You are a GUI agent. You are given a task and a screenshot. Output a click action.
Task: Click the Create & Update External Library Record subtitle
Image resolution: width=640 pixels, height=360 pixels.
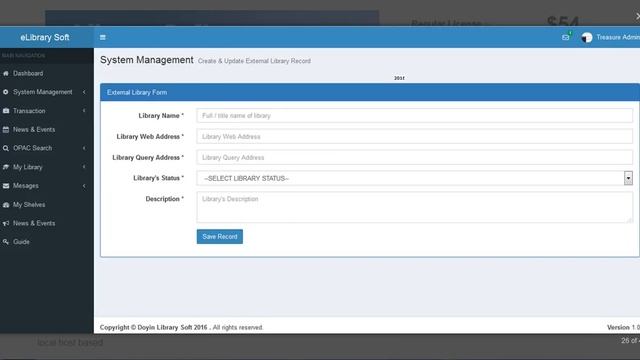[x=254, y=61]
